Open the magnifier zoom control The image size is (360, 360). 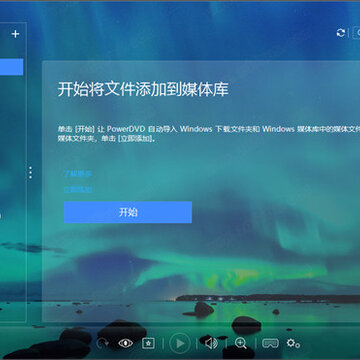point(240,343)
